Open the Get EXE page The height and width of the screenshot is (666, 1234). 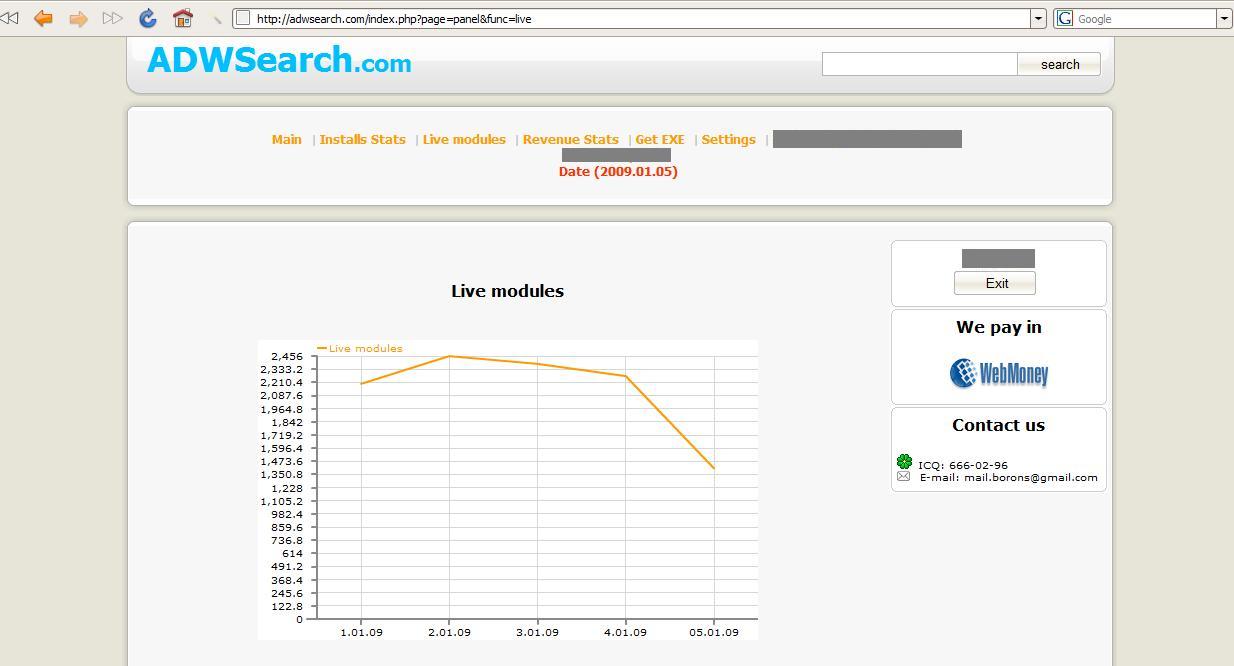(660, 139)
